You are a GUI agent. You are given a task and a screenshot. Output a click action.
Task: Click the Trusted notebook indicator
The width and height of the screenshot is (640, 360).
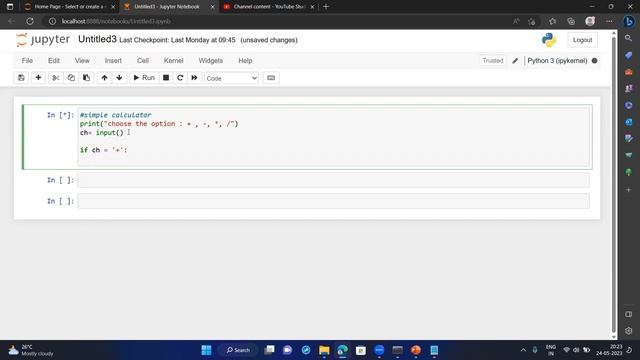click(x=493, y=60)
